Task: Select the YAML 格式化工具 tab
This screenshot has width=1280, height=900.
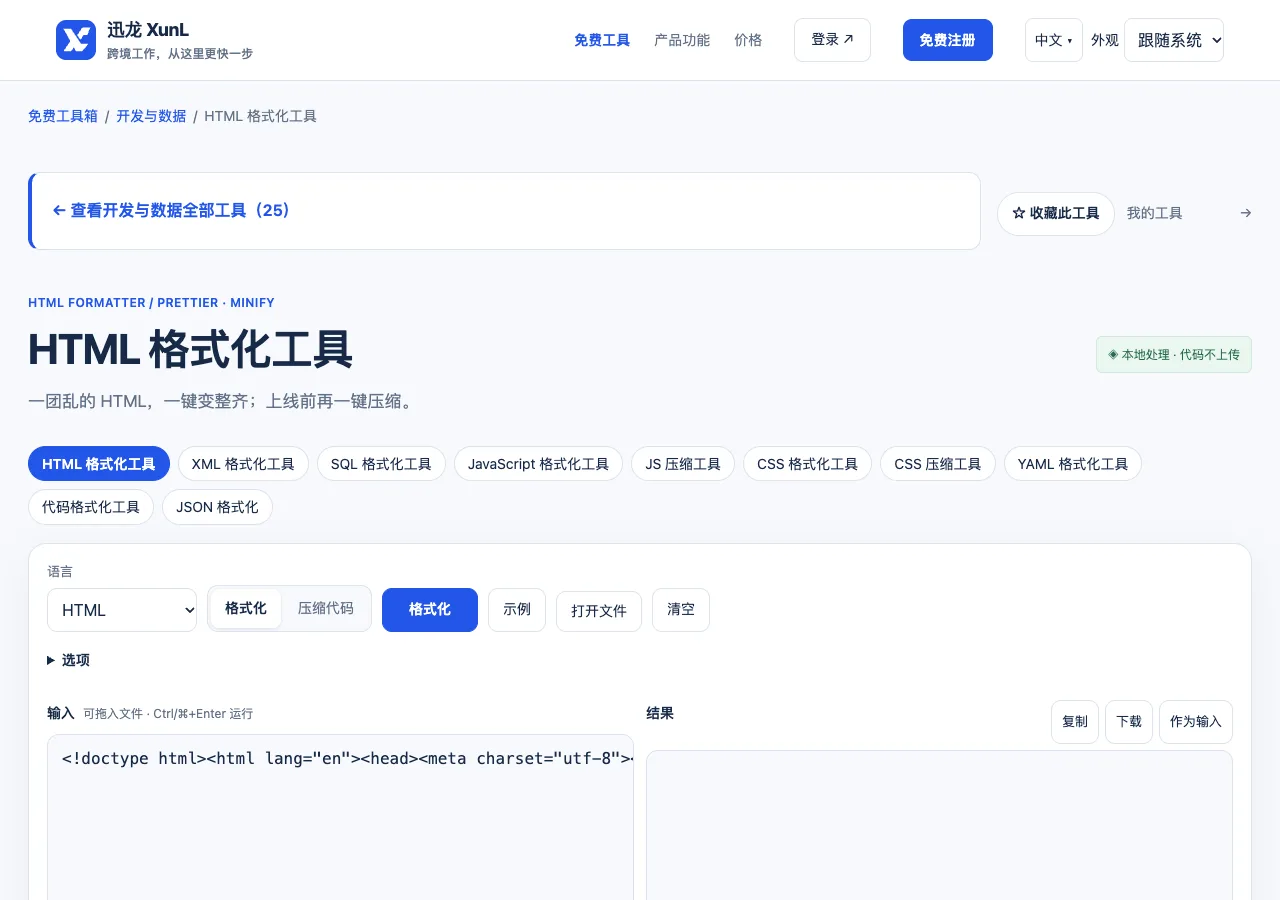Action: (1073, 464)
